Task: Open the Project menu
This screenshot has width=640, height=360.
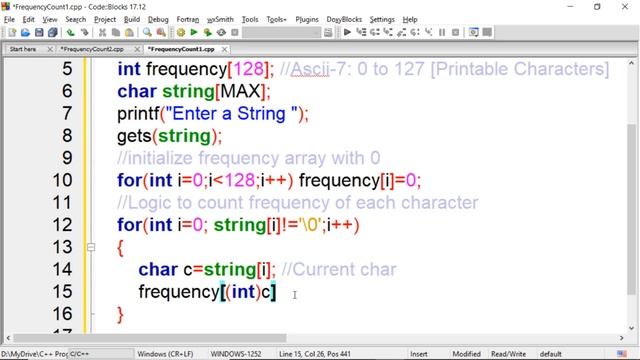Action: 105,19
